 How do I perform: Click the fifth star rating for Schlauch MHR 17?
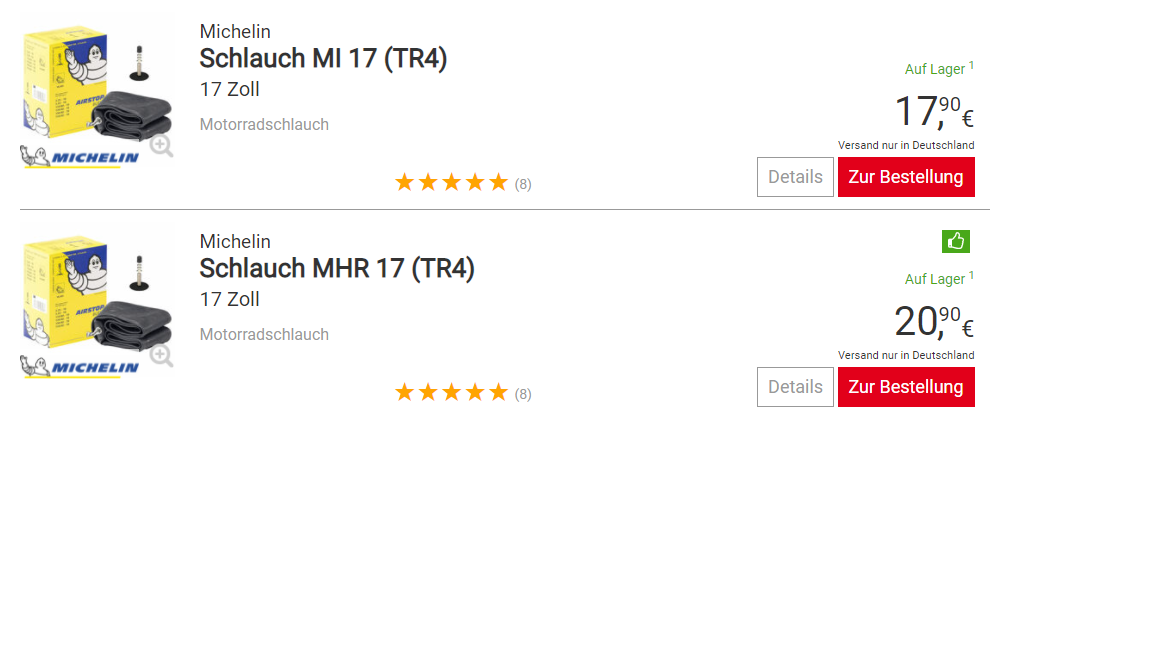(x=498, y=391)
